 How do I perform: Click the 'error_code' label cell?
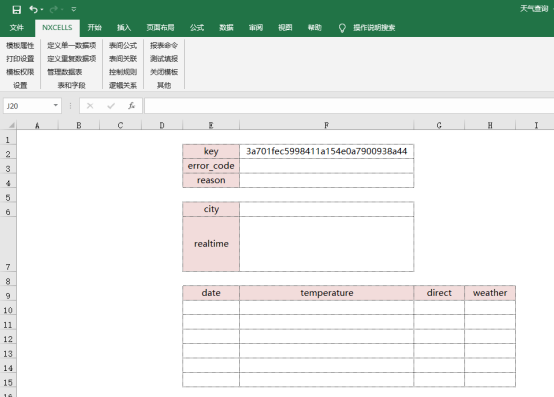pyautogui.click(x=211, y=166)
